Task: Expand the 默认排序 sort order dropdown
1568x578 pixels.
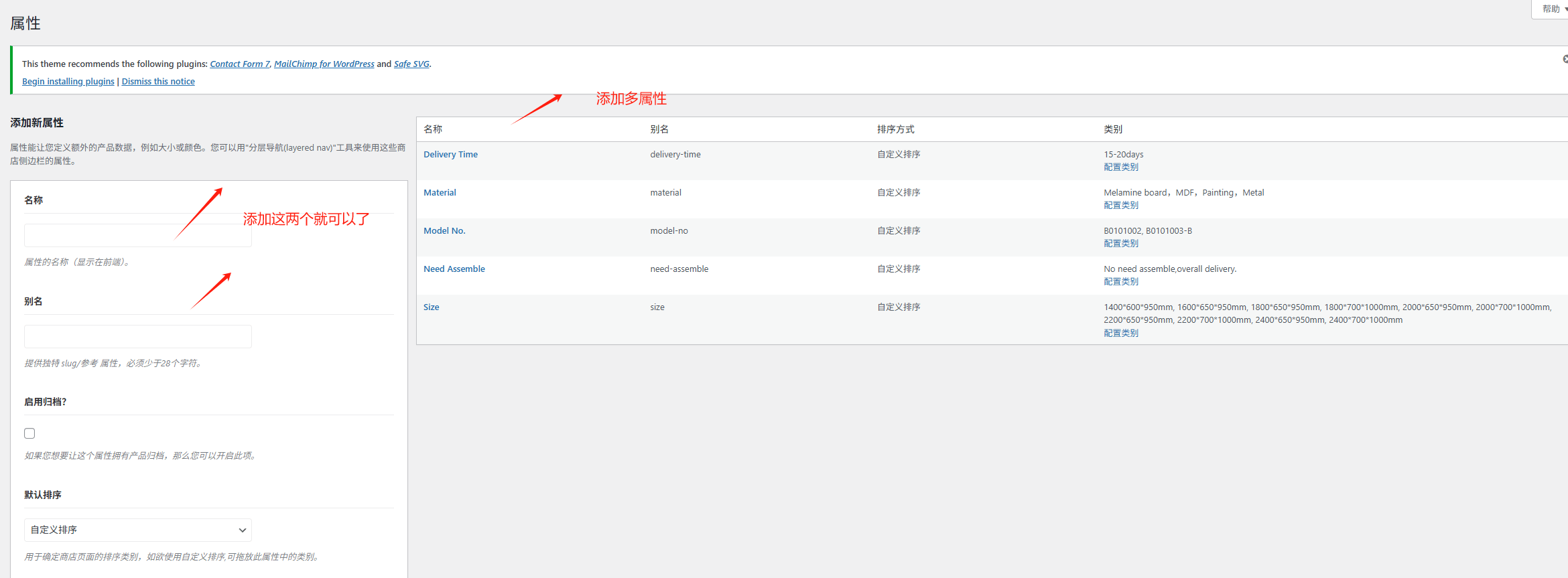Action: point(137,530)
